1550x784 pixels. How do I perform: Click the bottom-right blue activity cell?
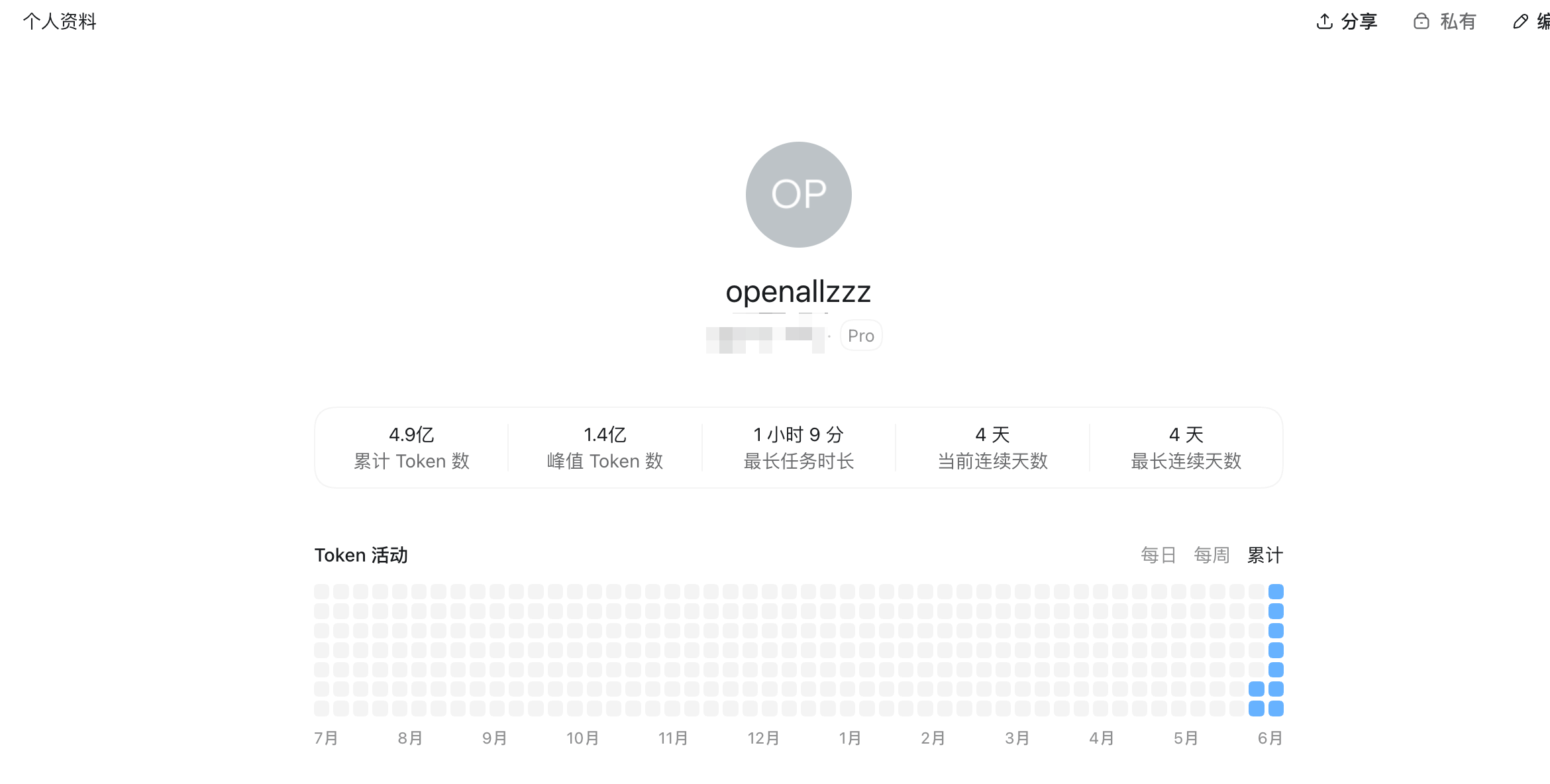(1276, 709)
